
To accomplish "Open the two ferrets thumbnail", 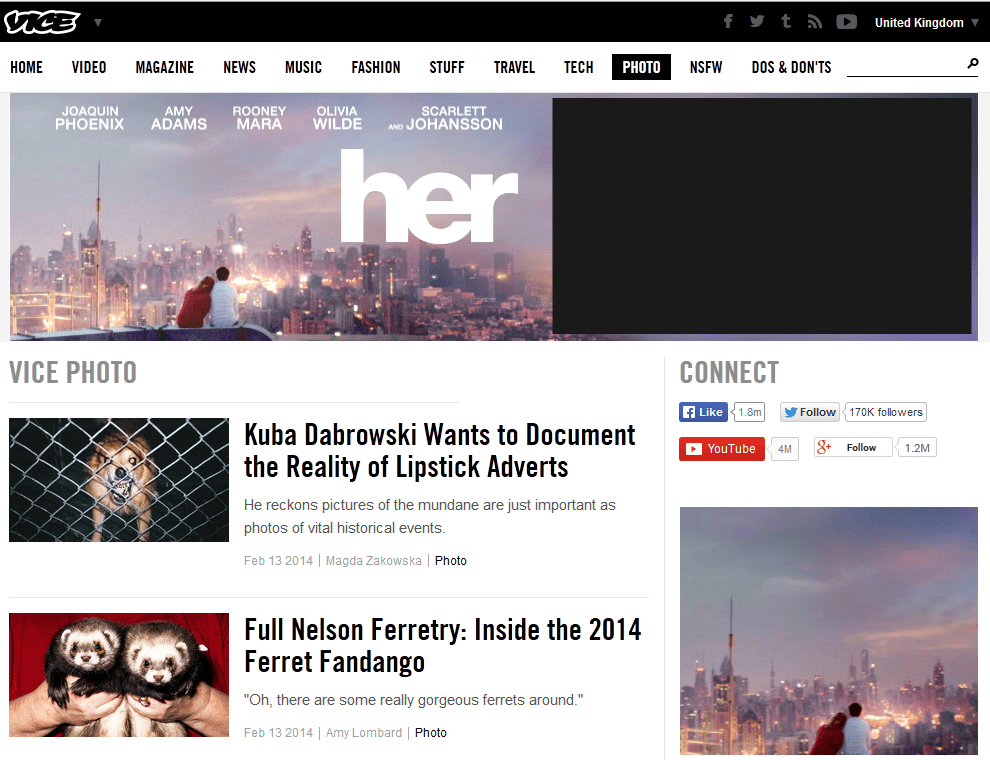I will (119, 675).
